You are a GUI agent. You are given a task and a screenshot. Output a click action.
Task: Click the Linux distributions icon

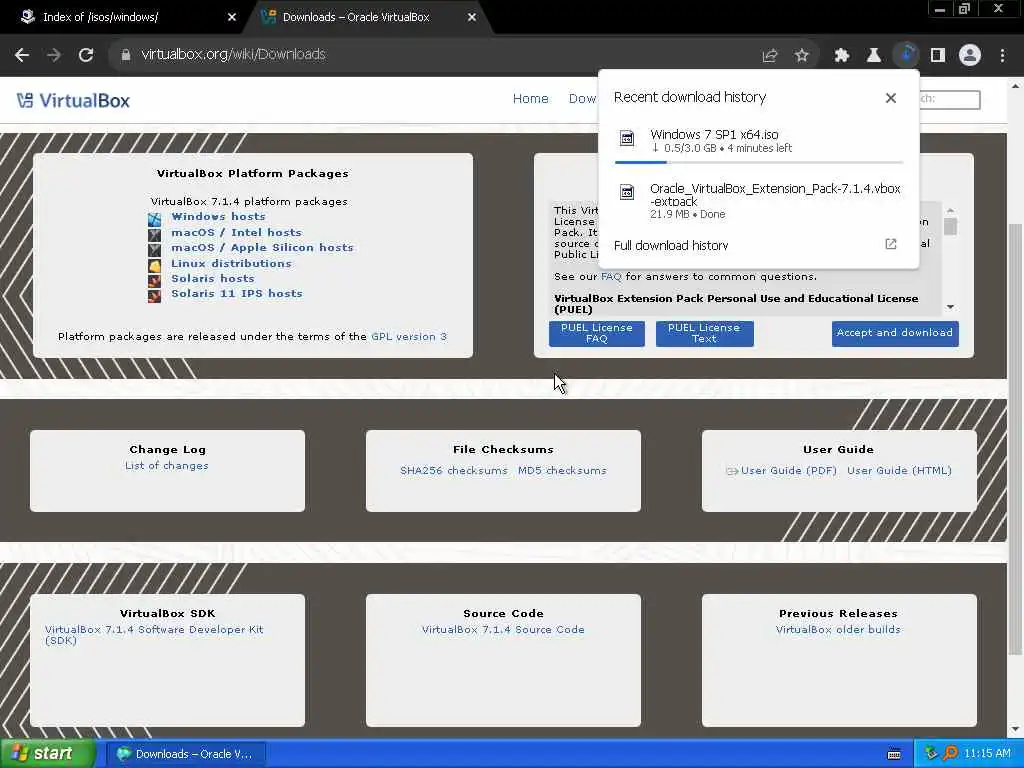coord(154,266)
